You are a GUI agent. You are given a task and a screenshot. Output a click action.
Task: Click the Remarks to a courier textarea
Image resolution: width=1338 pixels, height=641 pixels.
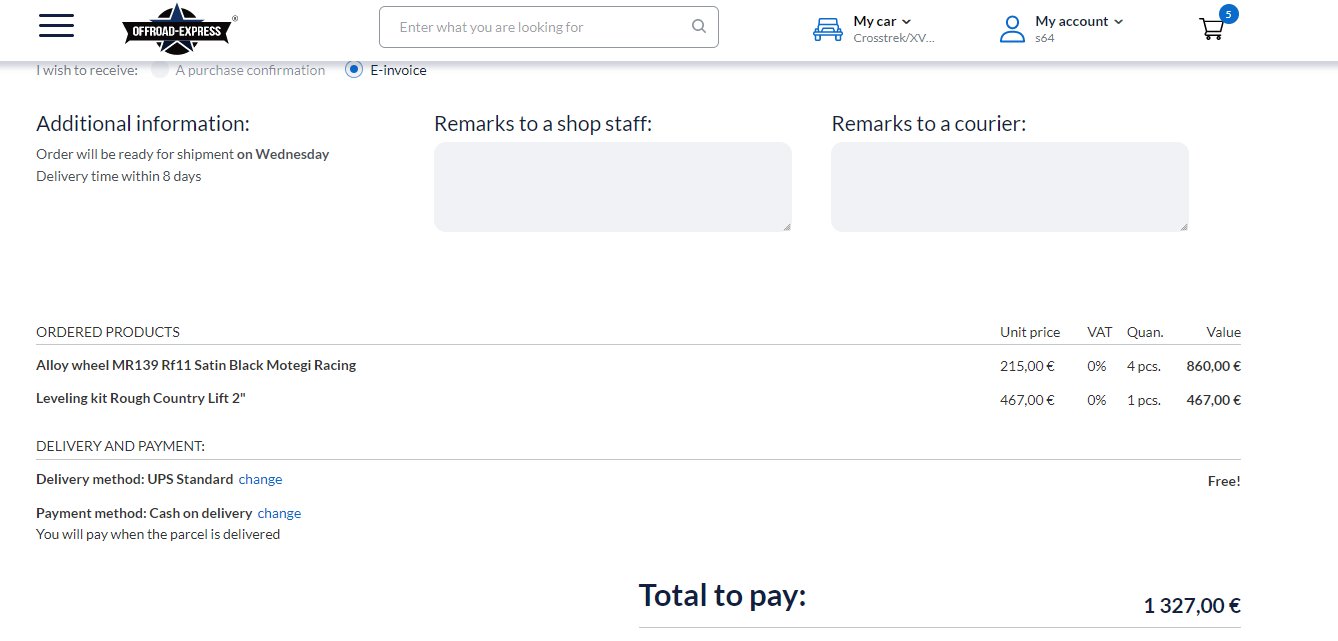pos(1010,187)
